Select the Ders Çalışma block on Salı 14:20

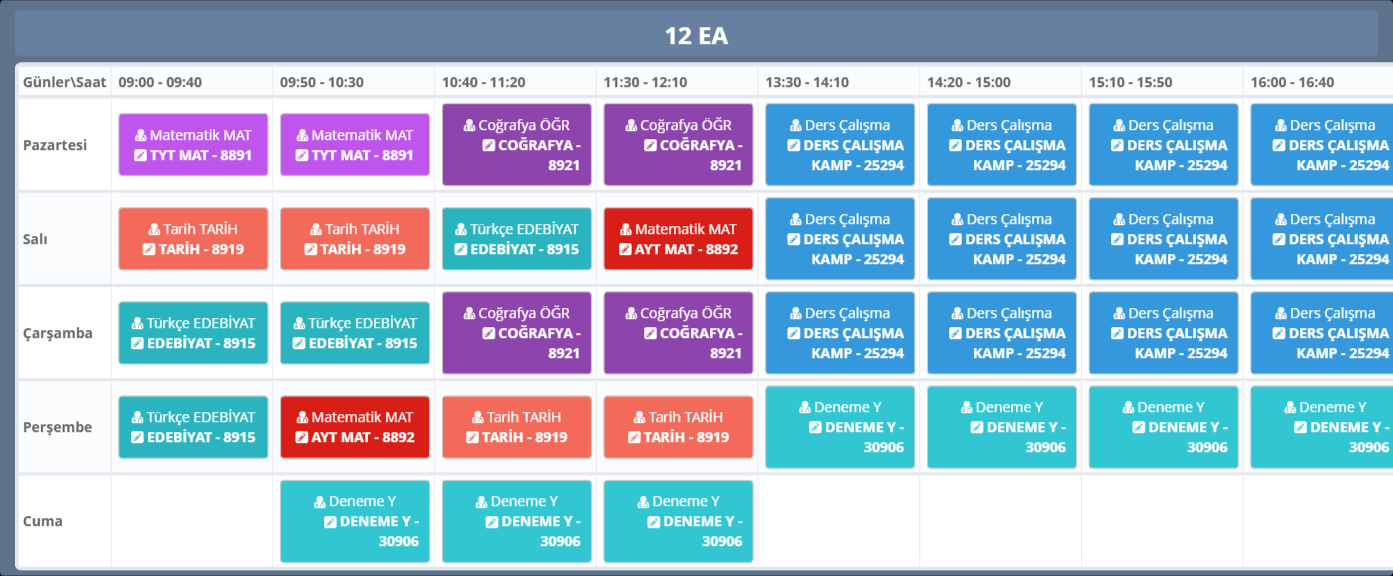(1001, 239)
